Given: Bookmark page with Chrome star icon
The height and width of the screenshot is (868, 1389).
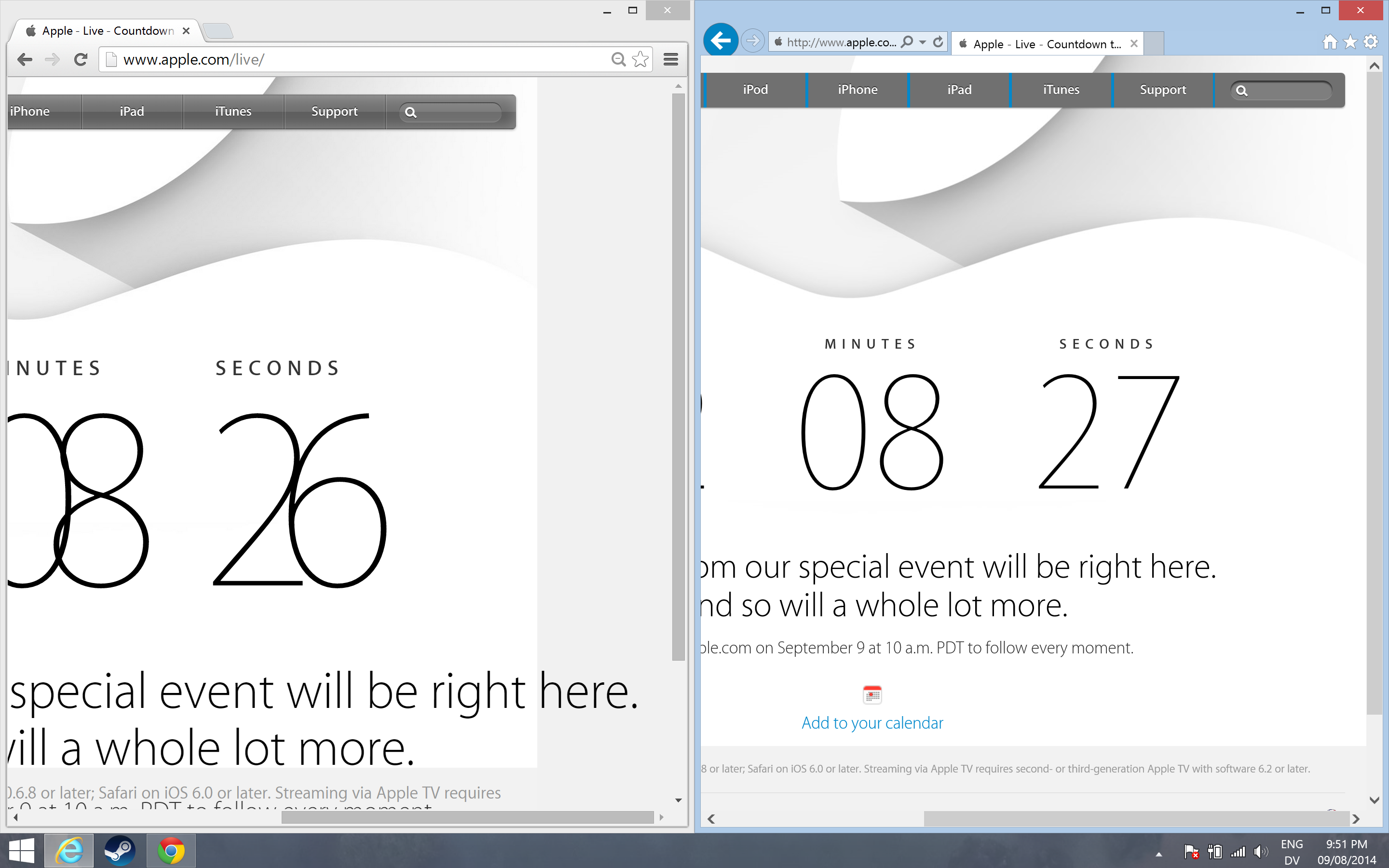Looking at the screenshot, I should click(640, 59).
